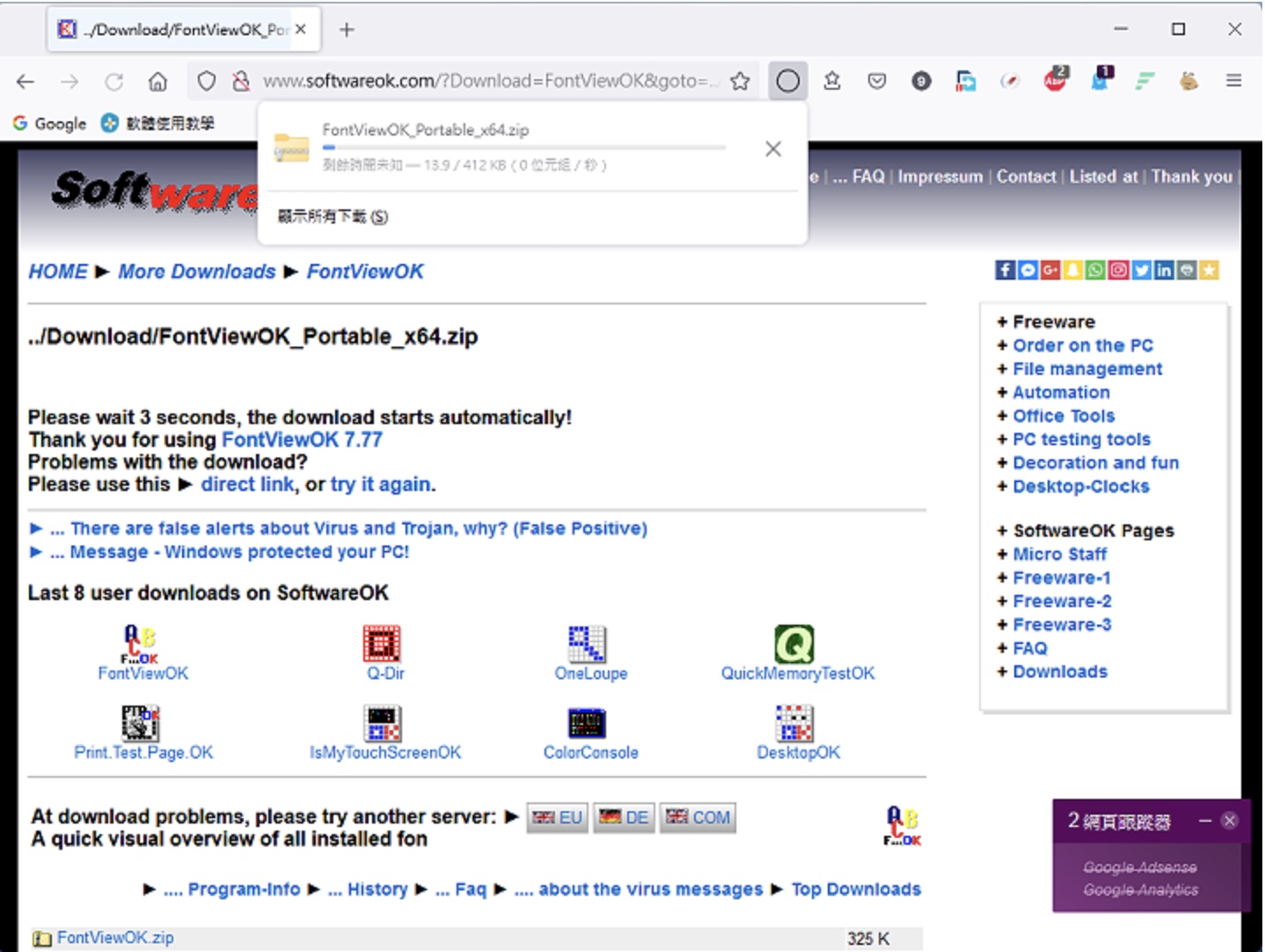Viewport: 1265px width, 952px height.
Task: Download from the COM server button
Action: (698, 817)
